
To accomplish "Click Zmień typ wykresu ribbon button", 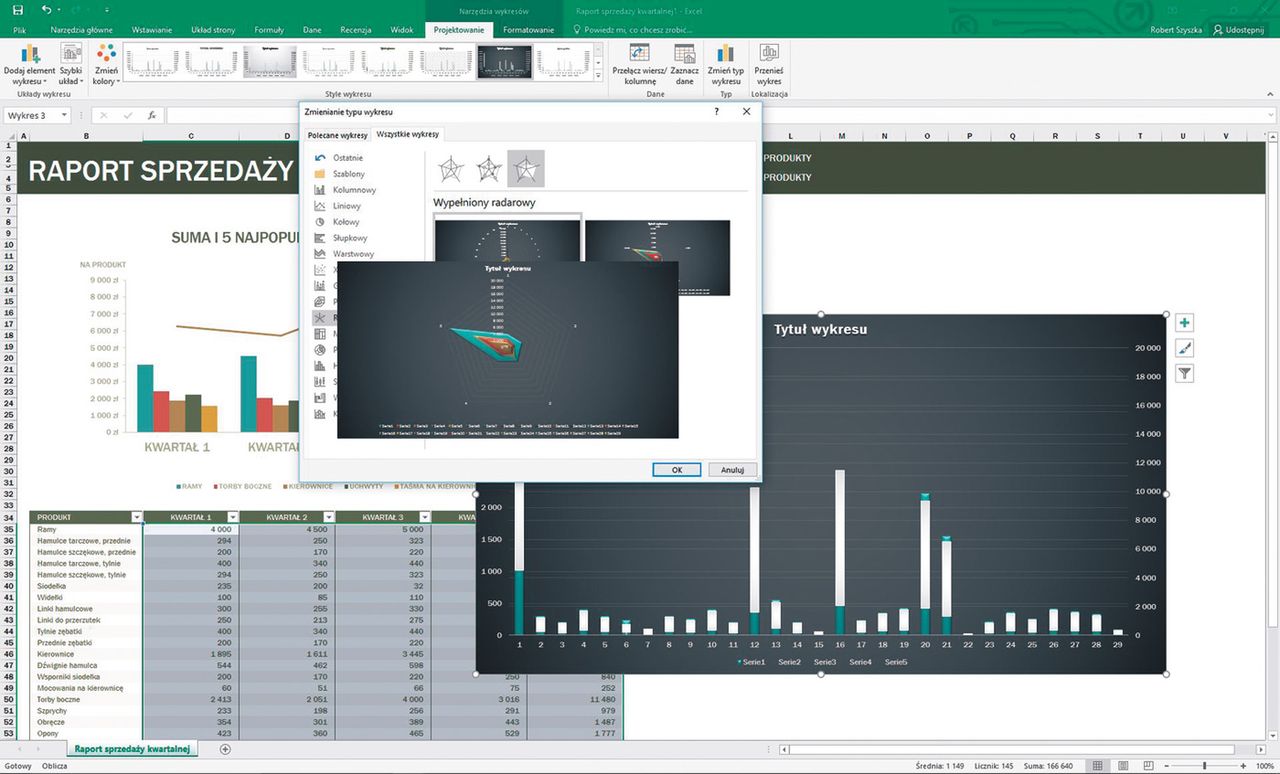I will (x=726, y=63).
